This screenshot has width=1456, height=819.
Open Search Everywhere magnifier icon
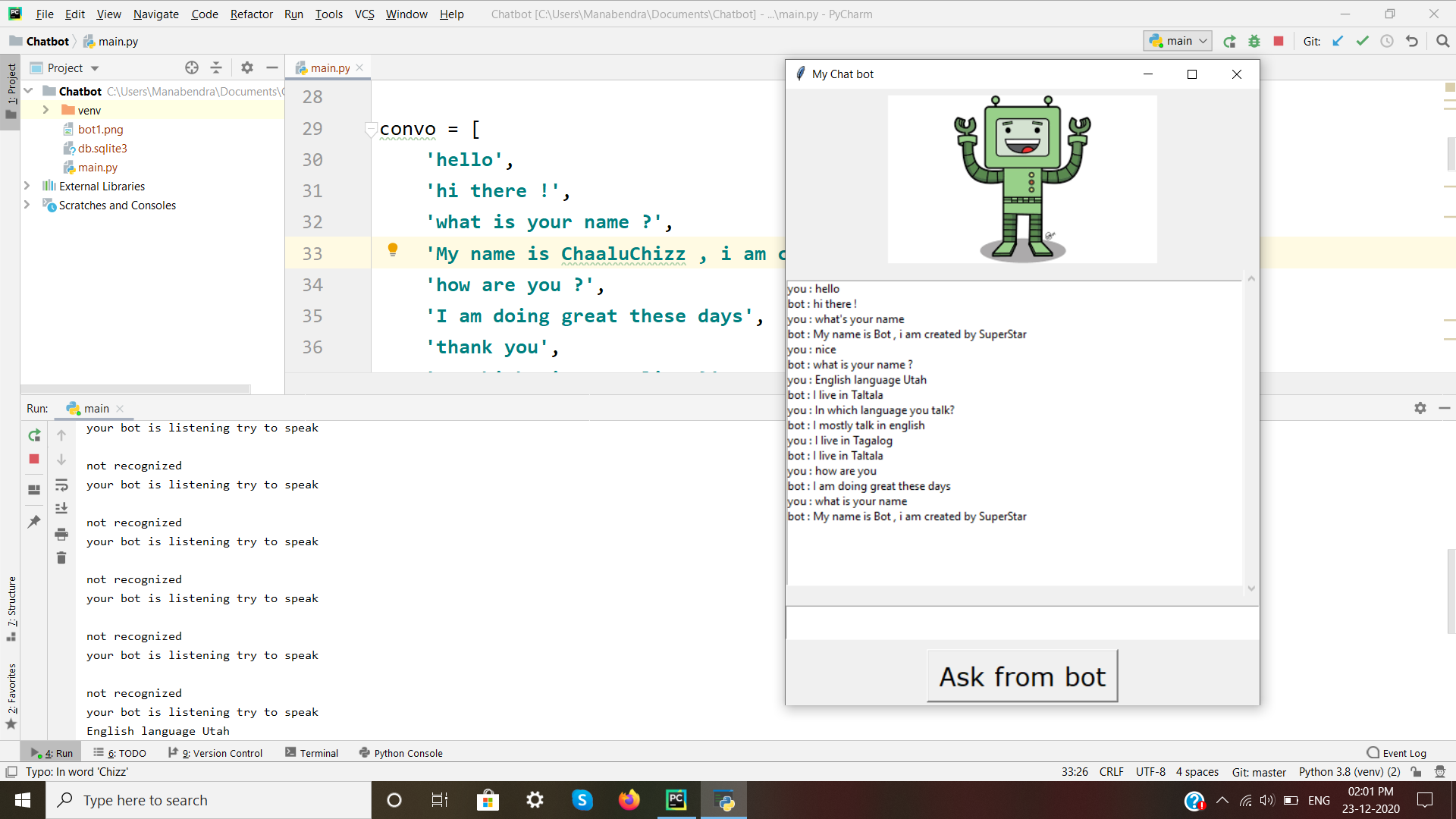coord(1442,42)
